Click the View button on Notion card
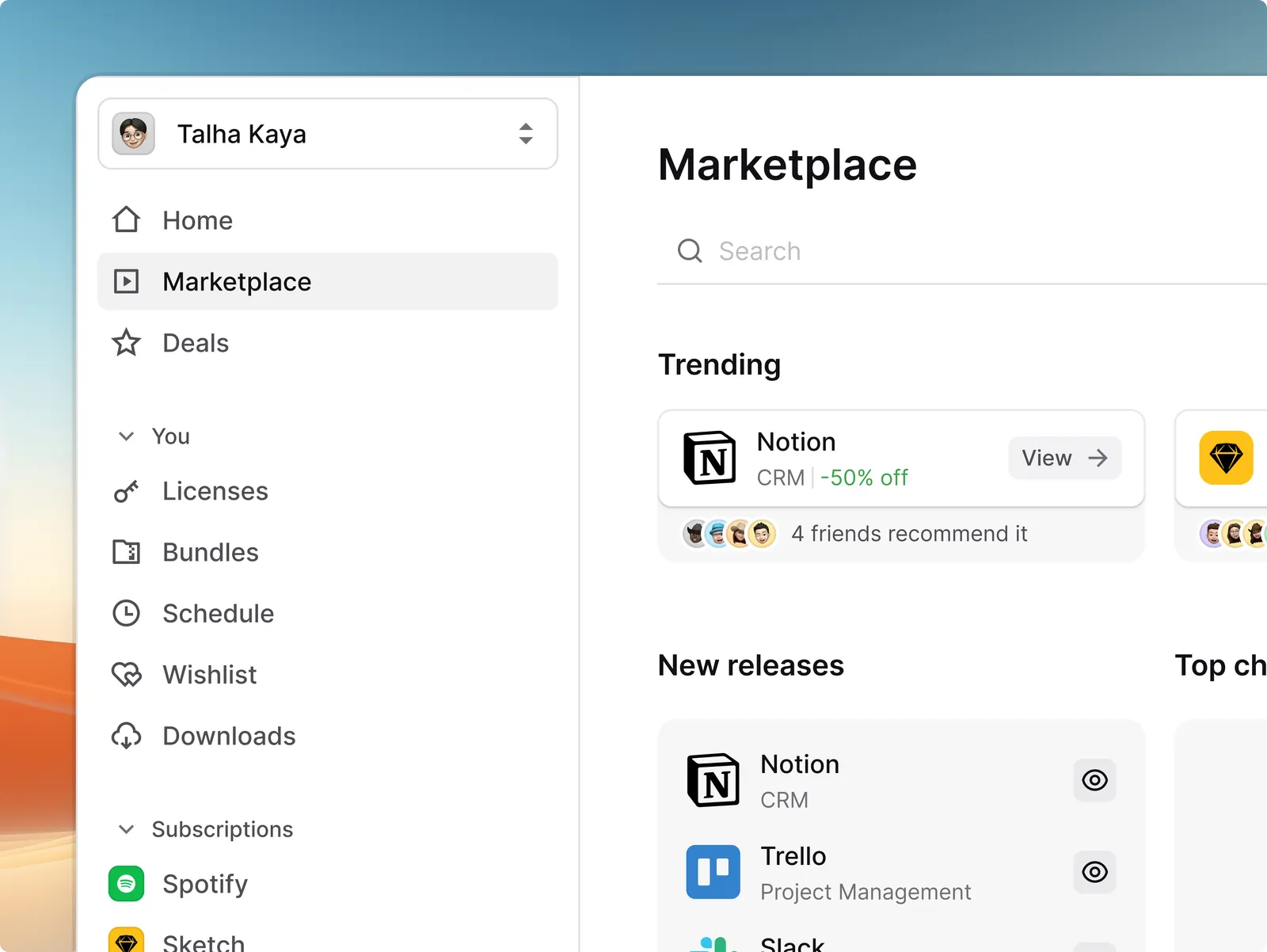The width and height of the screenshot is (1267, 952). (x=1064, y=458)
